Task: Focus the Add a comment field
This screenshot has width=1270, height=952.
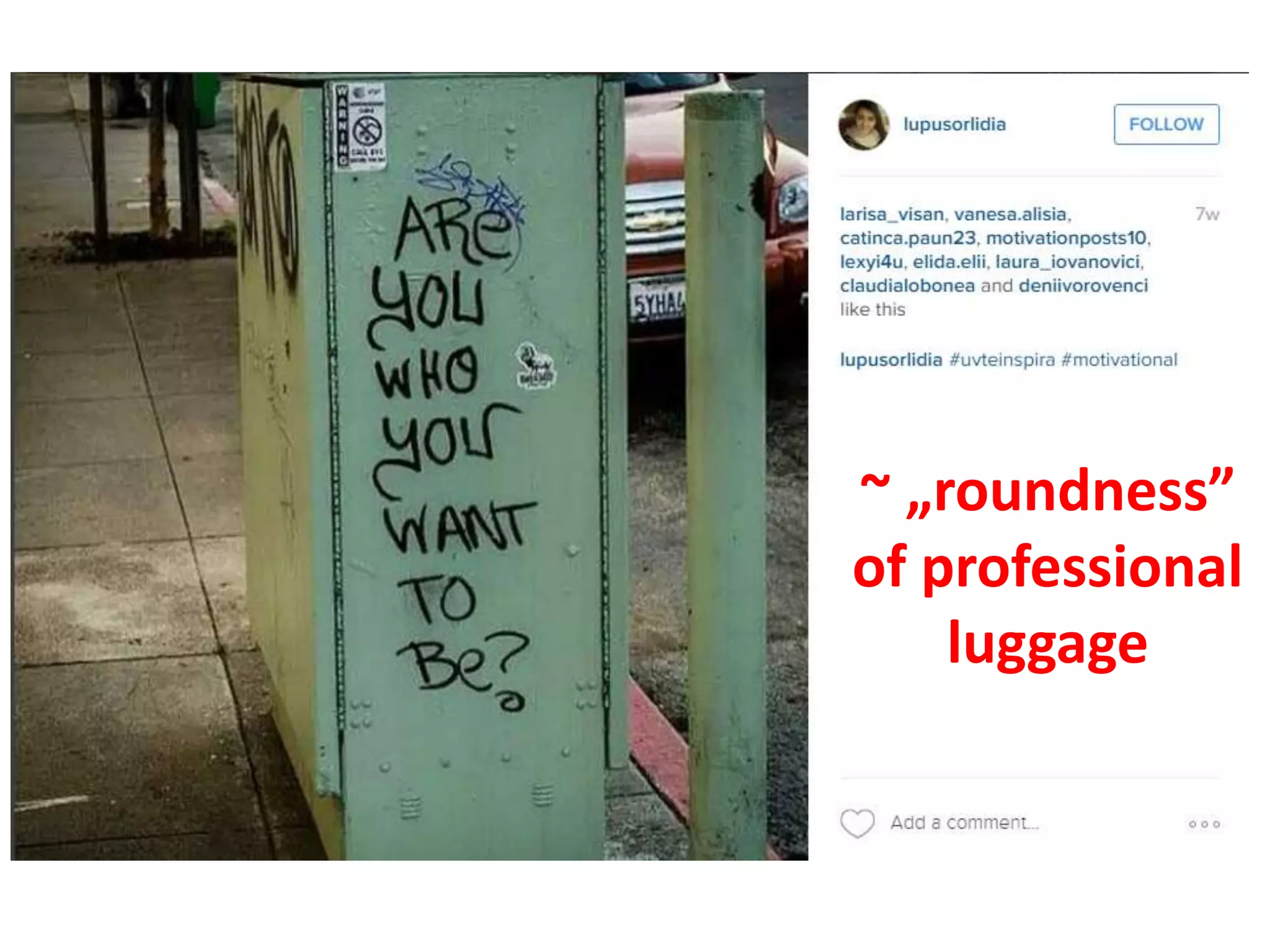Action: pos(964,823)
